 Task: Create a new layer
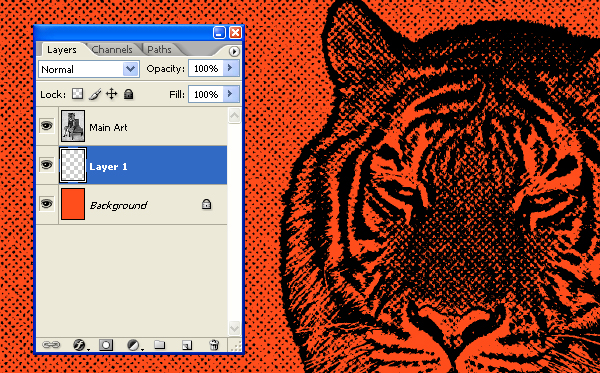point(186,345)
